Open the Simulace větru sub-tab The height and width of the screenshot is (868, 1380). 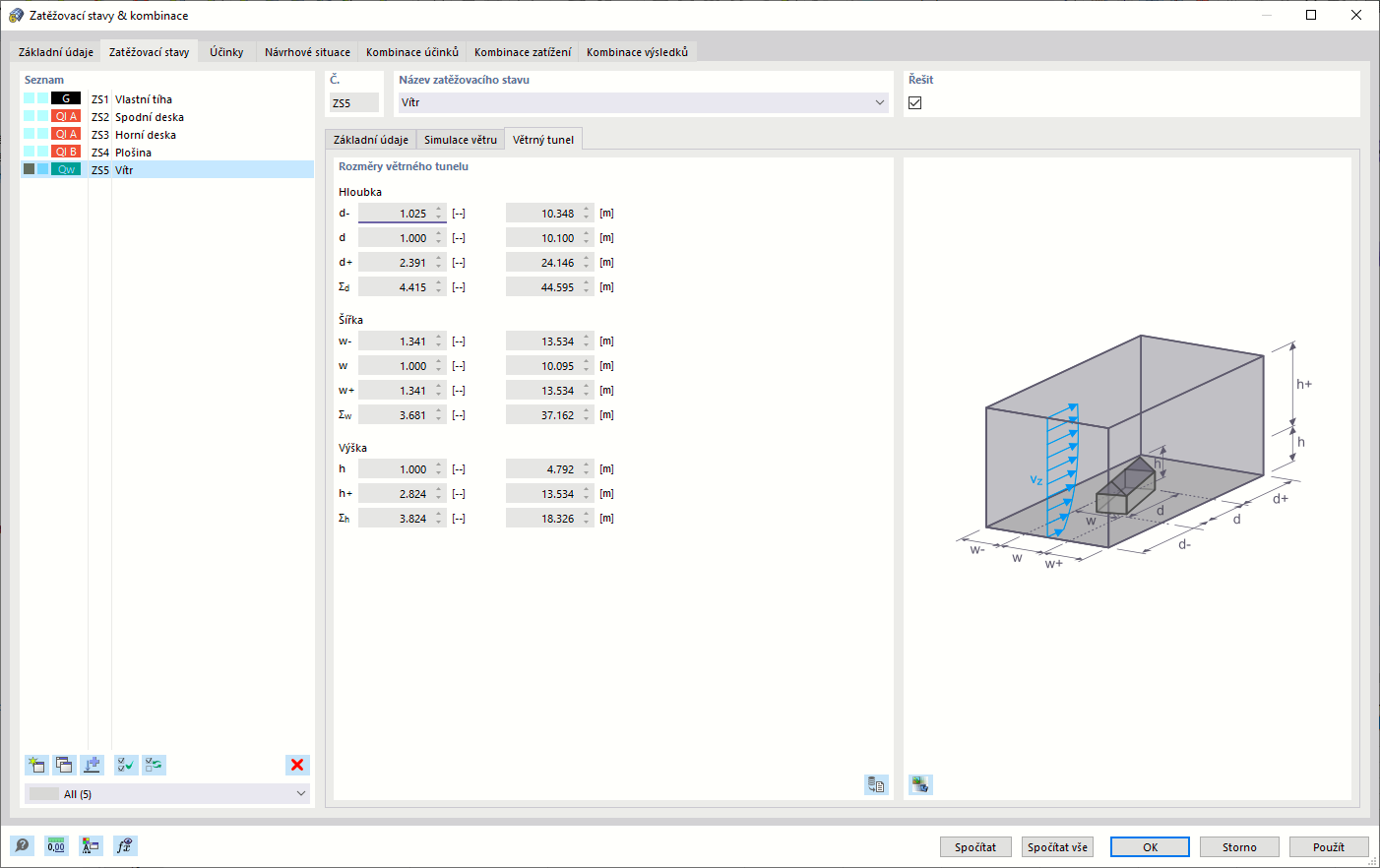tap(461, 140)
